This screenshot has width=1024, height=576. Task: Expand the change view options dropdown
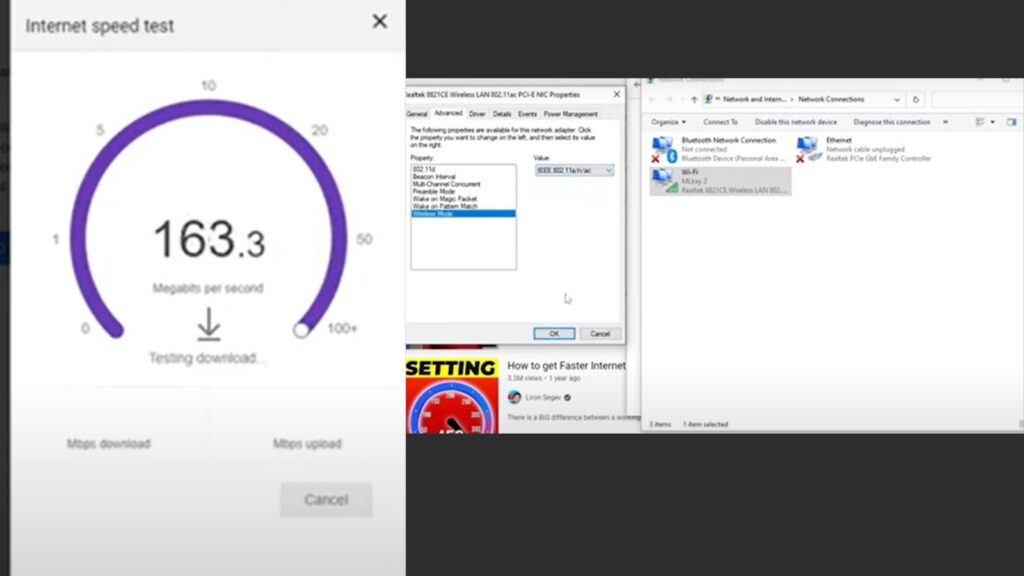[x=992, y=122]
